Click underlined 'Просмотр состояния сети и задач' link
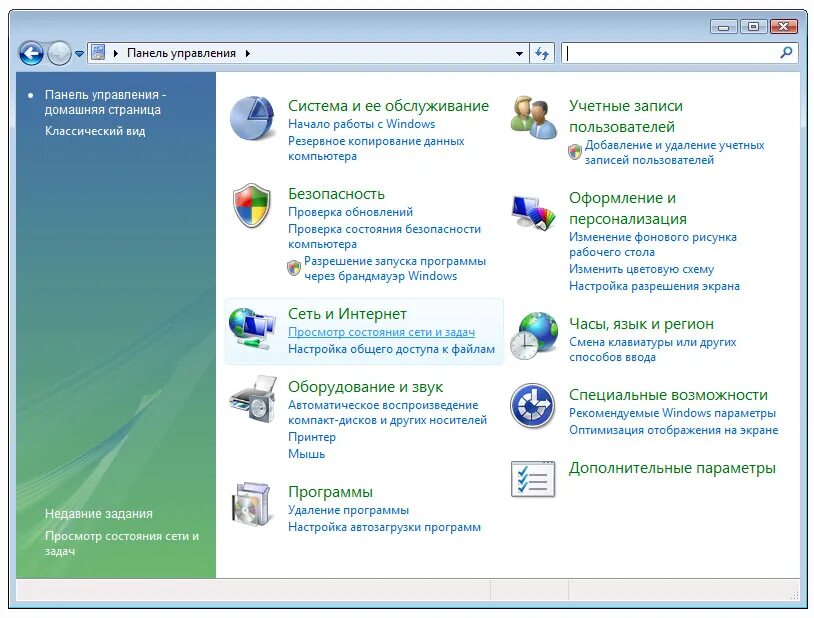 point(382,332)
